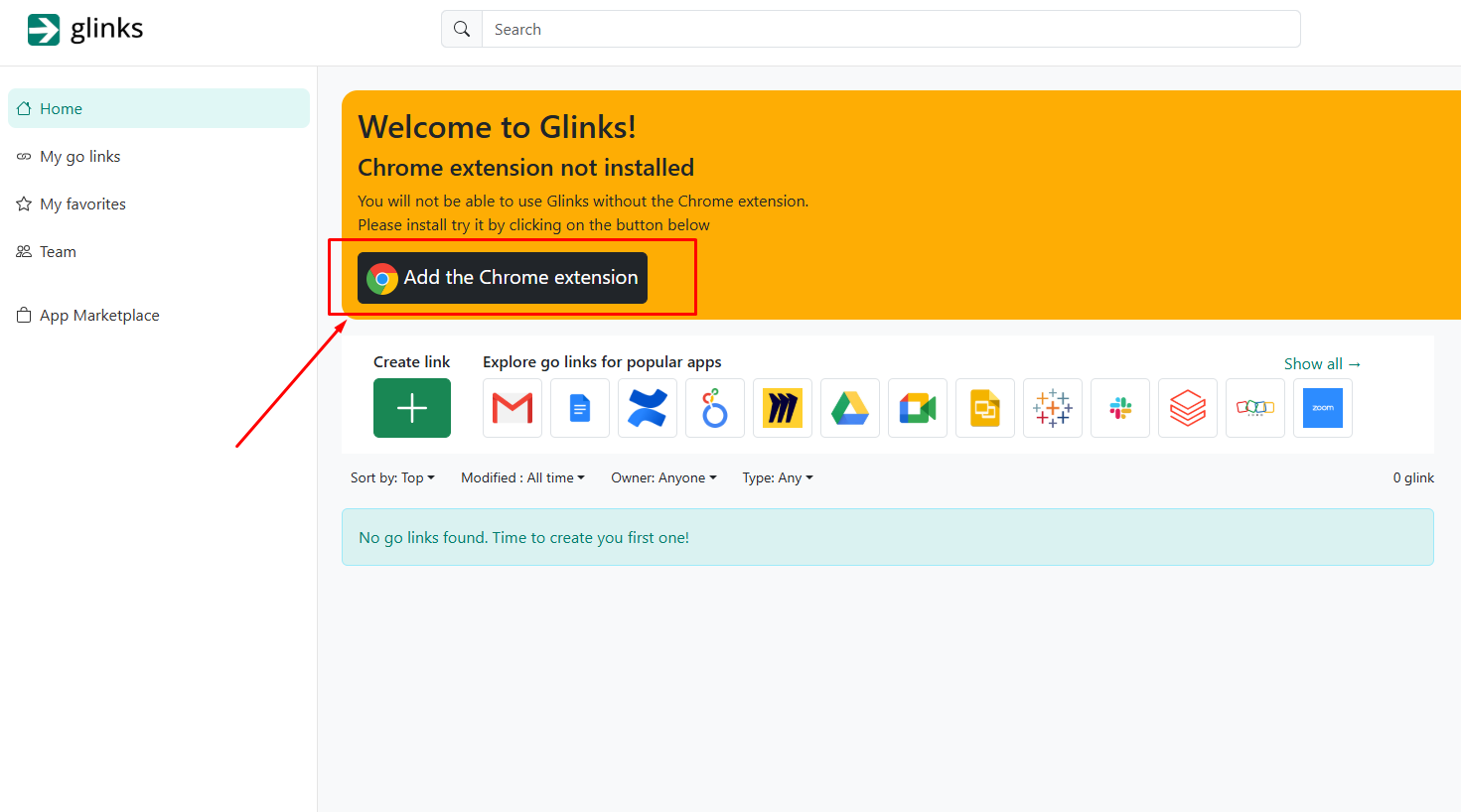Click the 'Create link' label
The width and height of the screenshot is (1461, 812).
tap(411, 362)
